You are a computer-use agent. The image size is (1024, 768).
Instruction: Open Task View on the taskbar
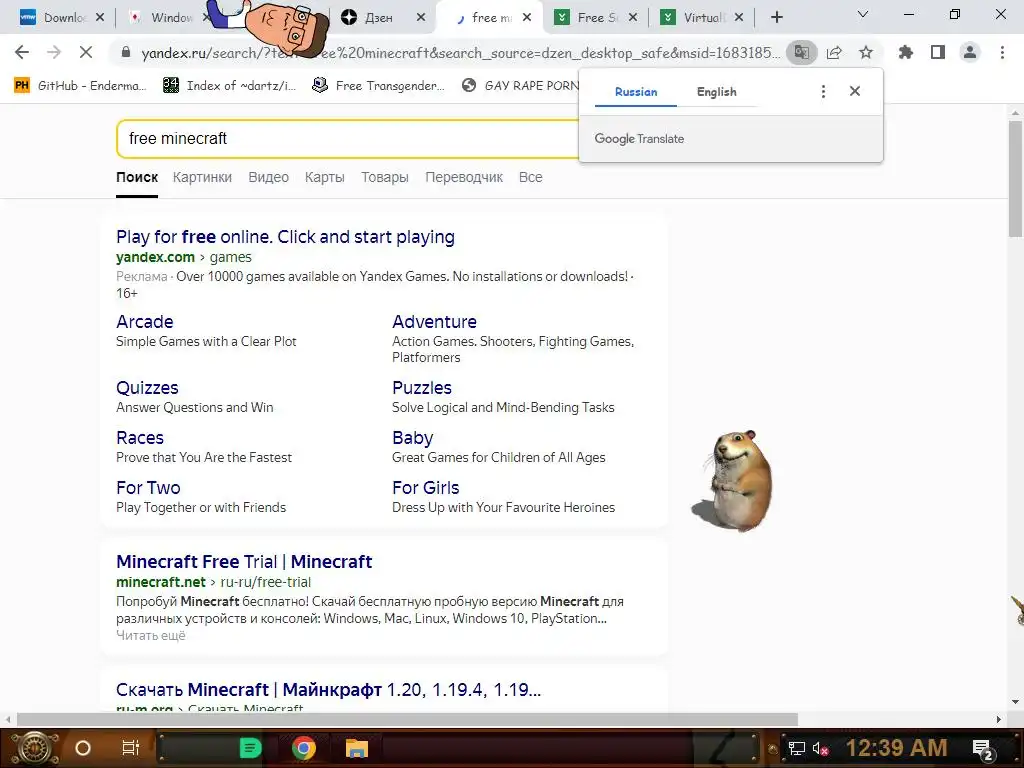point(131,748)
